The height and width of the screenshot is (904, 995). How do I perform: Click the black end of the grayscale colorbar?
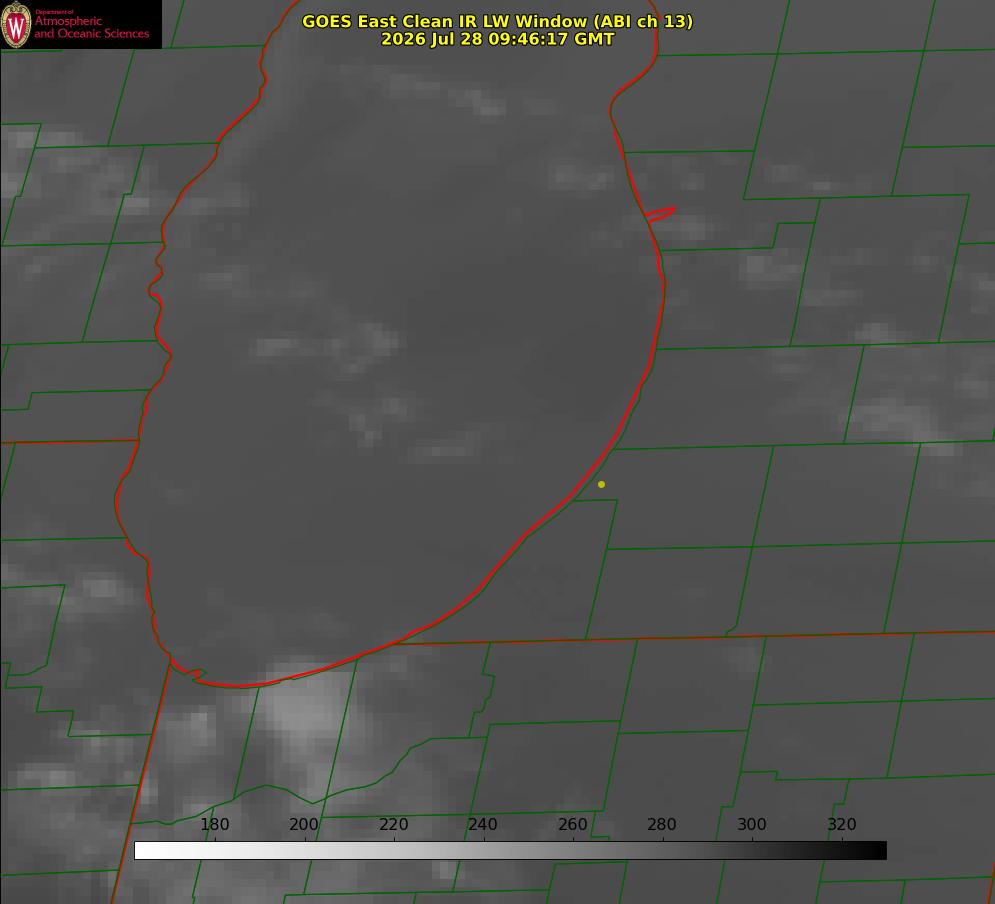pos(874,850)
